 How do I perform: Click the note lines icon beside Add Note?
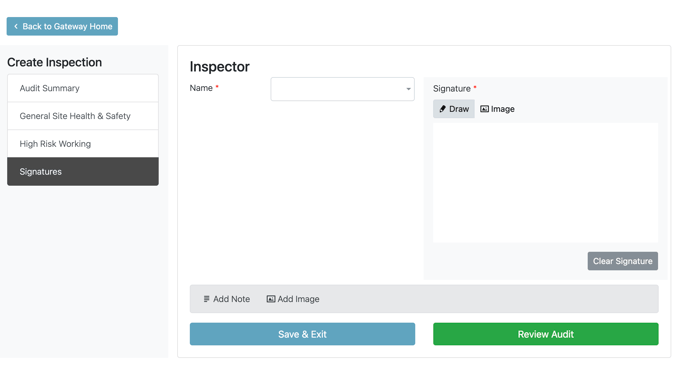coord(206,299)
